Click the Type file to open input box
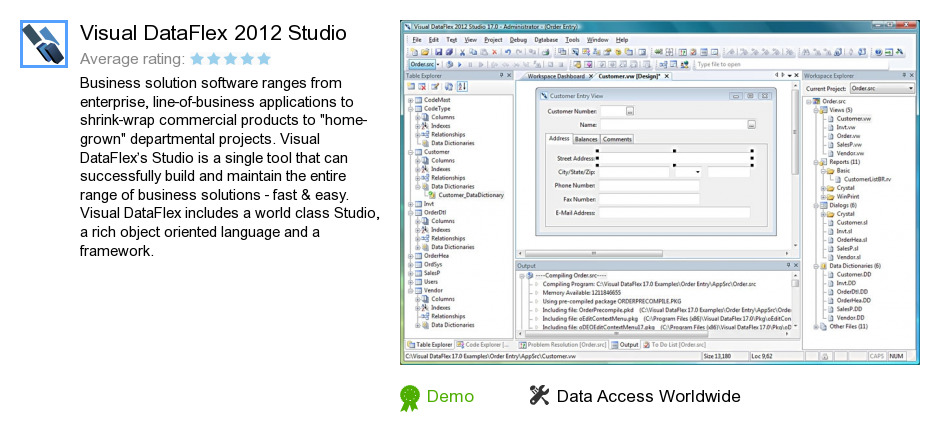 coord(791,64)
